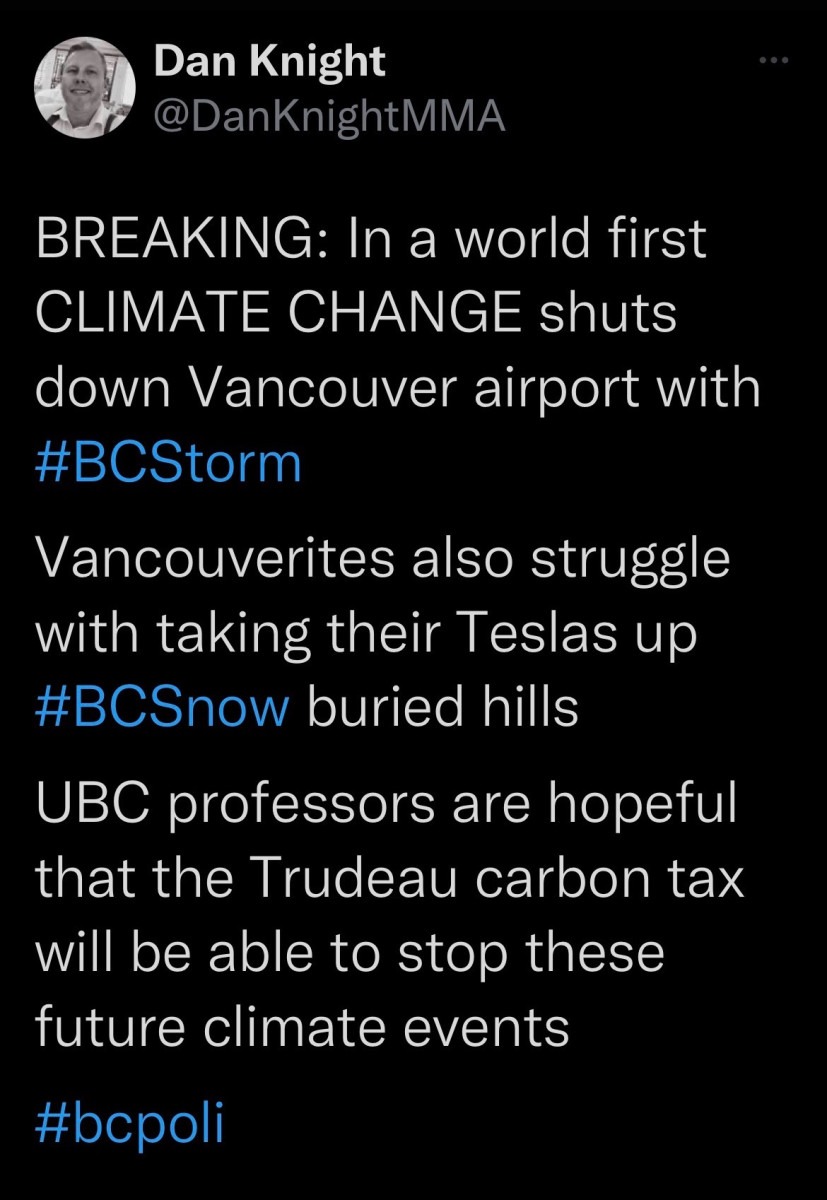Viewport: 827px width, 1200px height.
Task: Click the 'with taking their Teslas up' line
Action: click(366, 634)
